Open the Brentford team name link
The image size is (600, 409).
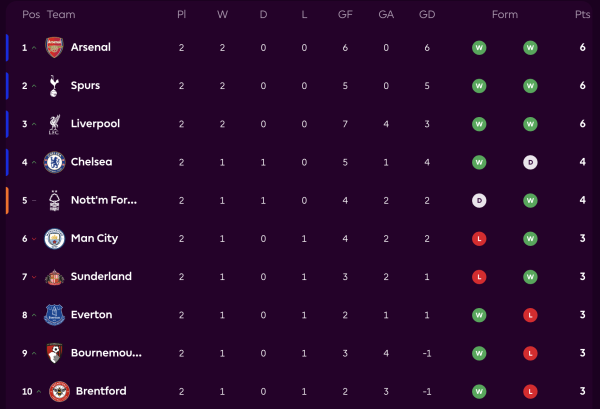(x=98, y=391)
